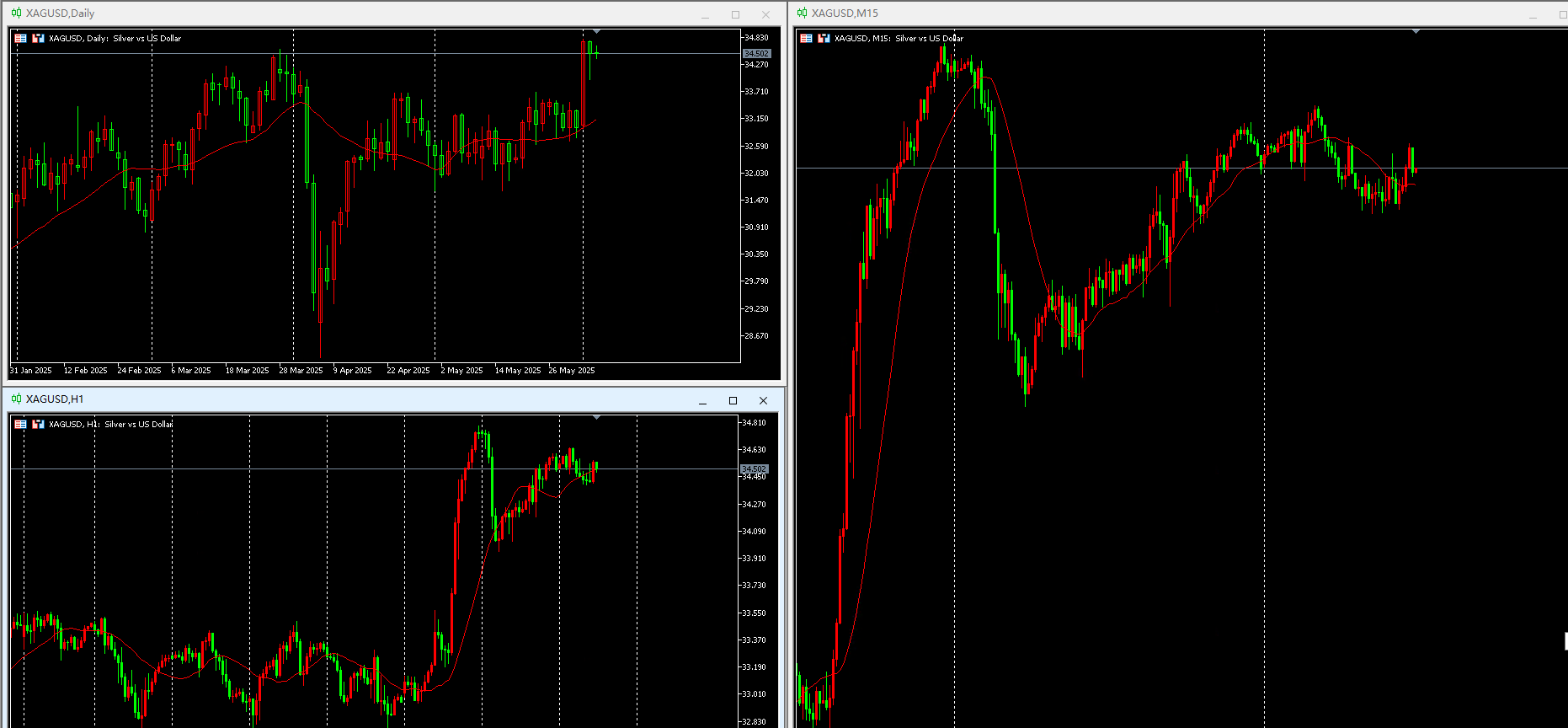This screenshot has width=1568, height=728.
Task: Open XAGUSD,H1 window system menu icon
Action: (x=16, y=399)
